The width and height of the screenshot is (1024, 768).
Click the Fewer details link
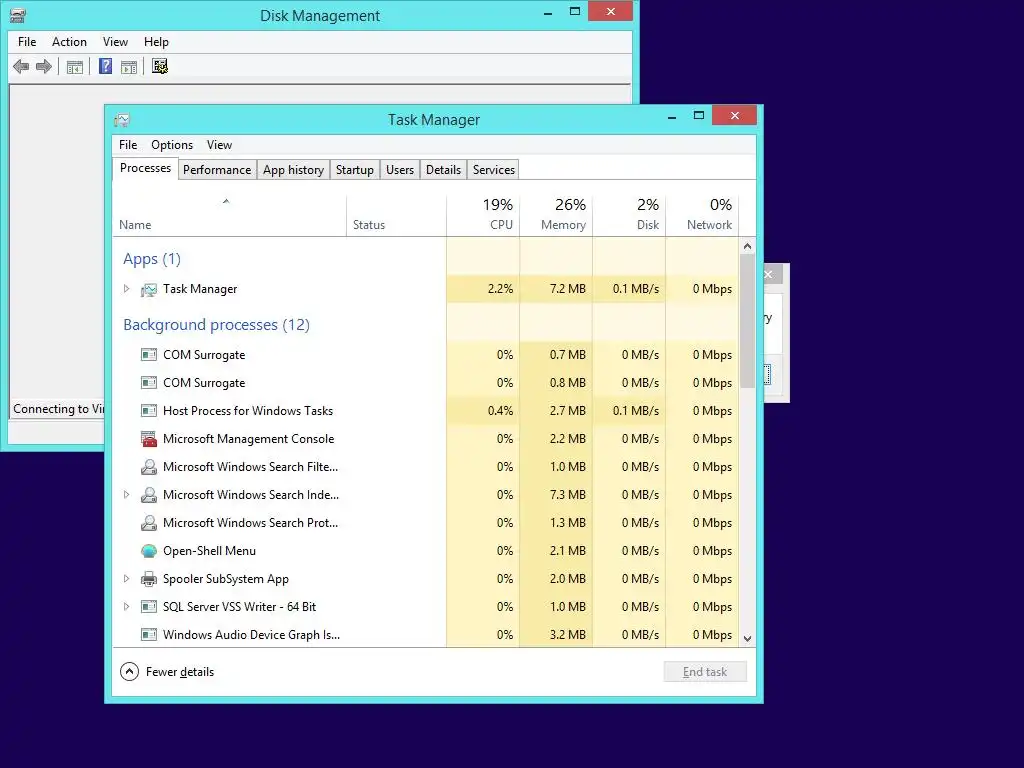coord(180,672)
